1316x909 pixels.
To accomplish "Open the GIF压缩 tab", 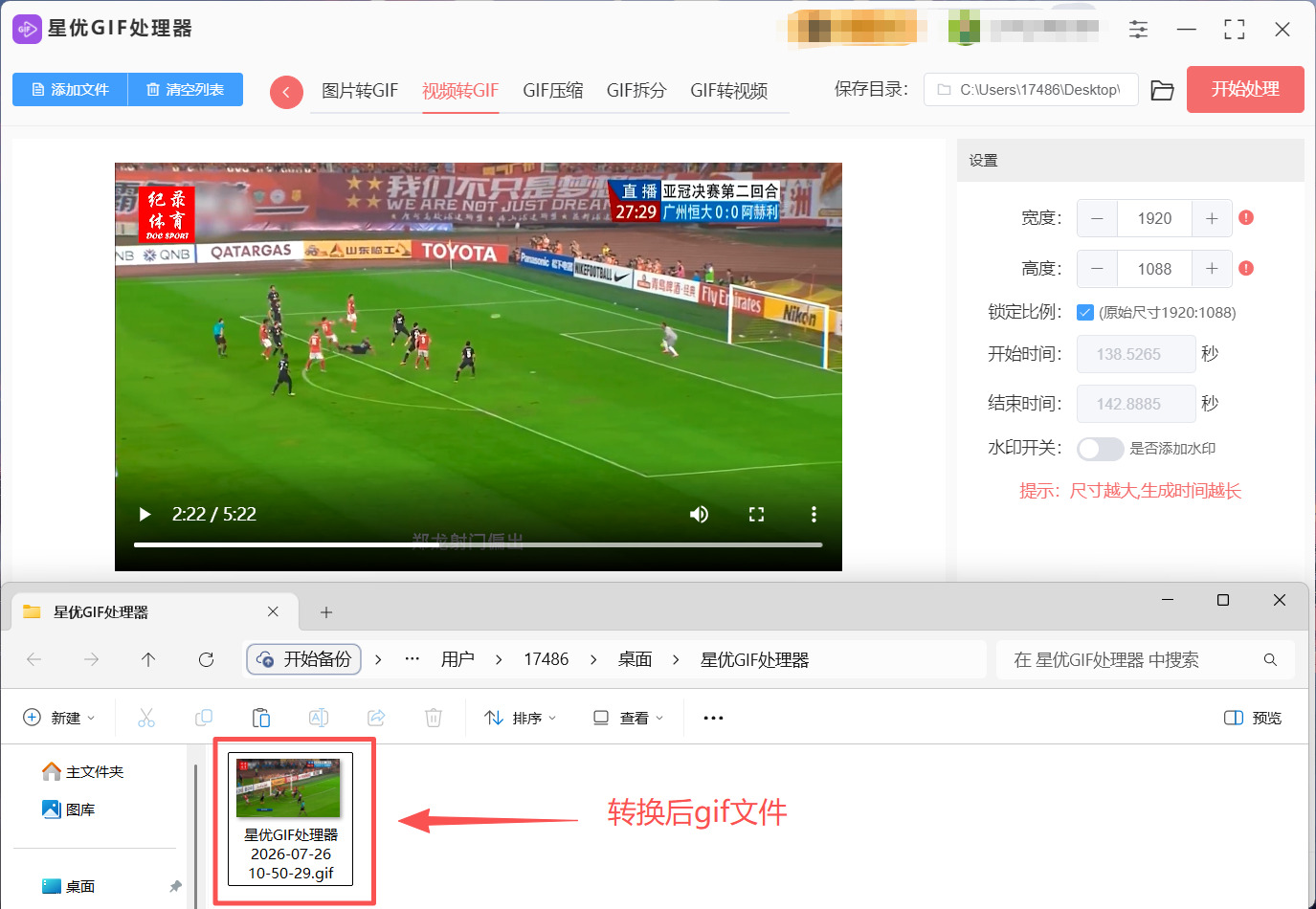I will pyautogui.click(x=552, y=91).
